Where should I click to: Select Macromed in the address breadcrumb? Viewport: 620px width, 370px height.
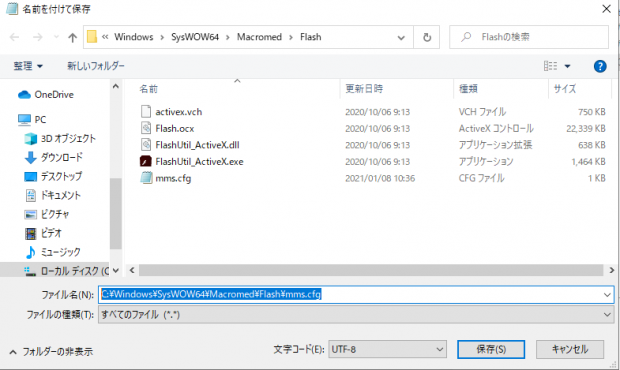(x=259, y=37)
